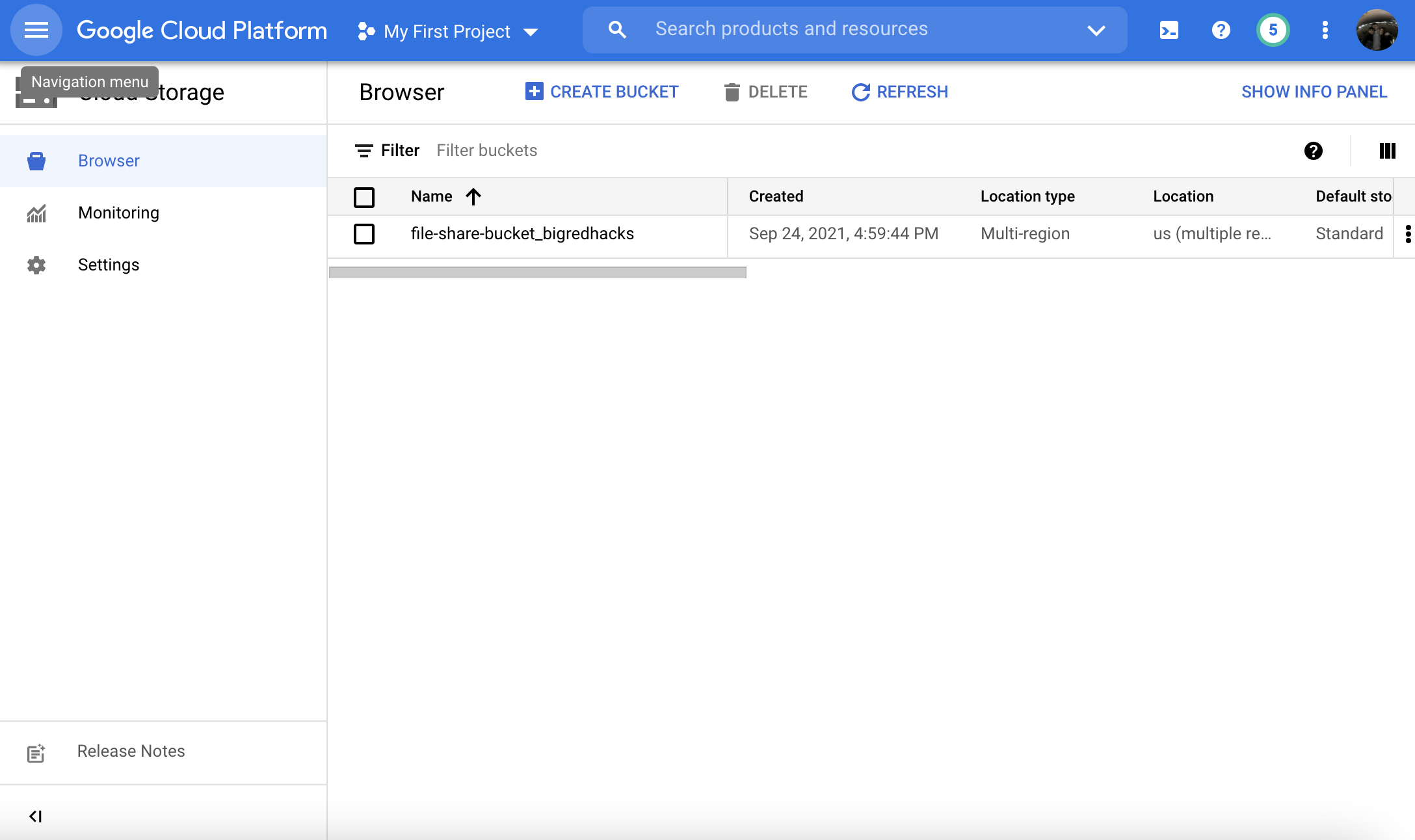Open column display options icon

click(1387, 151)
